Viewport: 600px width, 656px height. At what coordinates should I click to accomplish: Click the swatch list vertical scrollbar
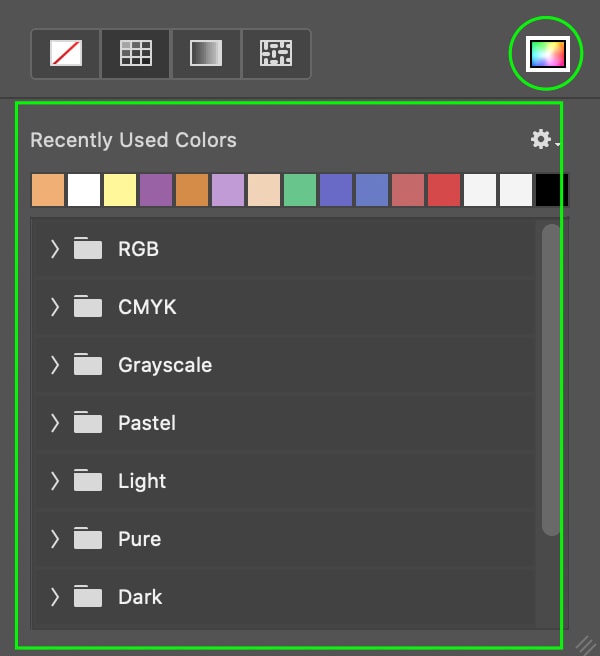[551, 380]
